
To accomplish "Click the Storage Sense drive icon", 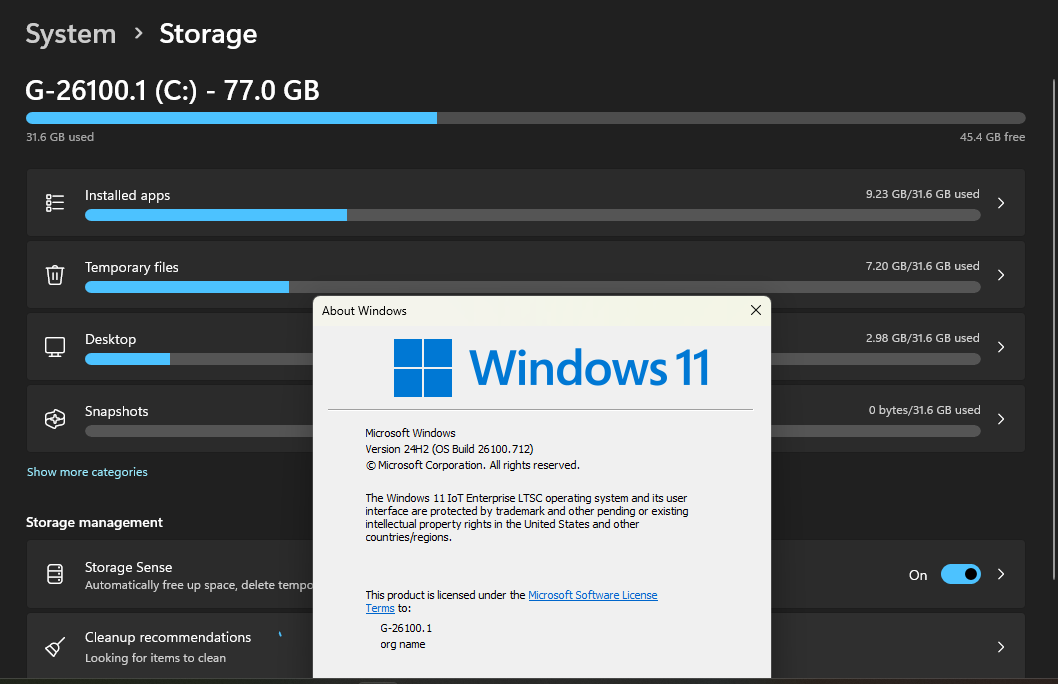I will click(x=55, y=574).
